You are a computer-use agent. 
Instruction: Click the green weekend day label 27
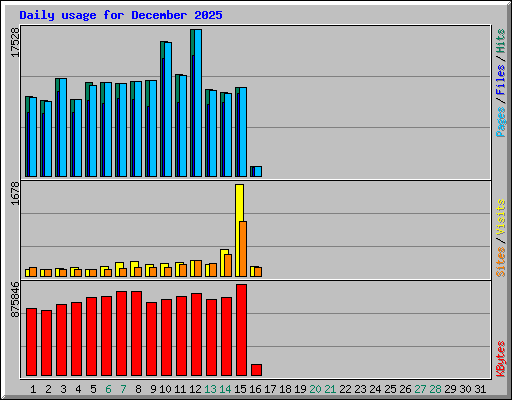click(420, 389)
